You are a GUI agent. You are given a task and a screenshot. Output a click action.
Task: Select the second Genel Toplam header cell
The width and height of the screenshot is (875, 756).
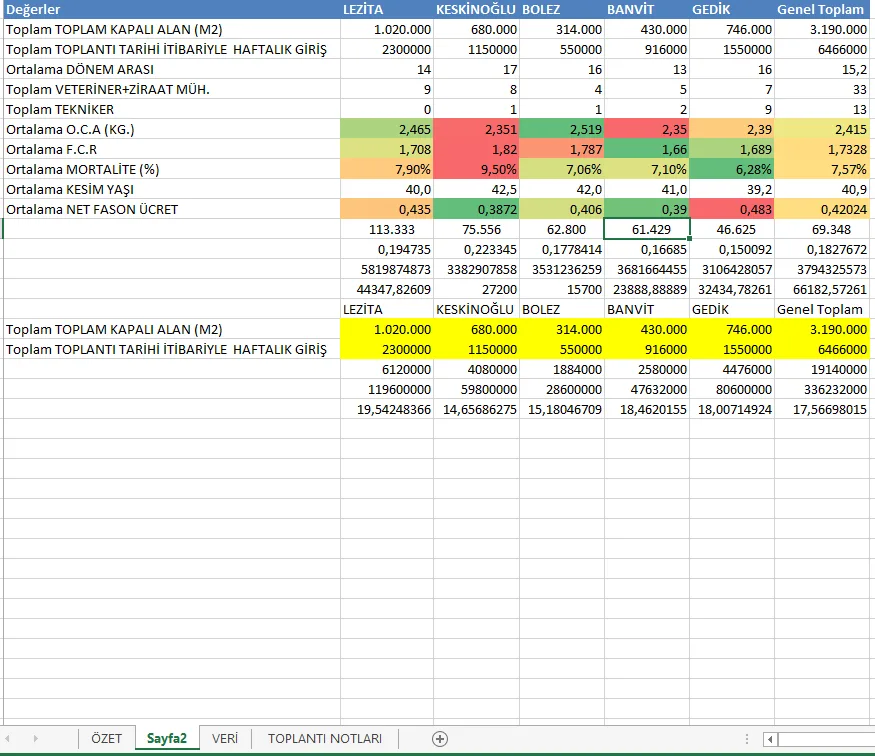pyautogui.click(x=822, y=310)
